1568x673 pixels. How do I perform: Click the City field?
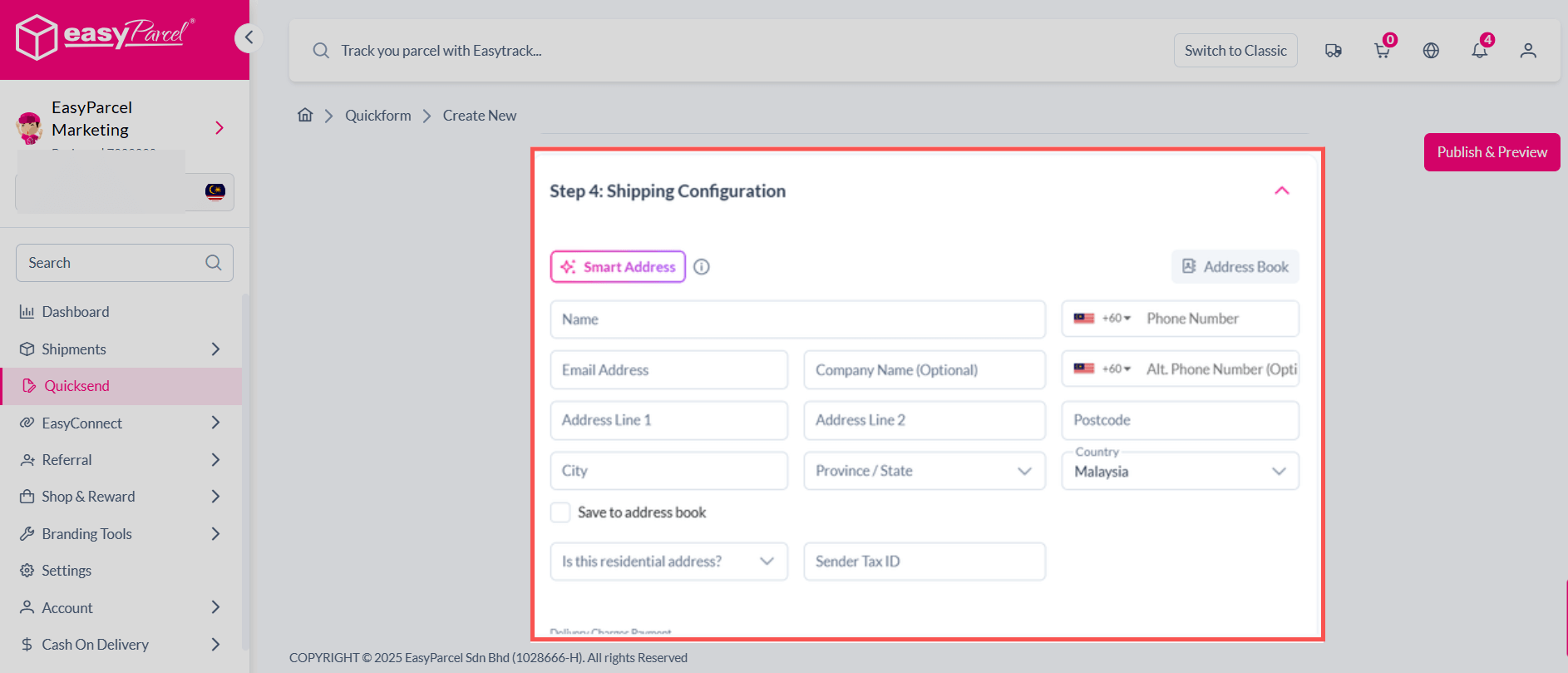(x=668, y=471)
